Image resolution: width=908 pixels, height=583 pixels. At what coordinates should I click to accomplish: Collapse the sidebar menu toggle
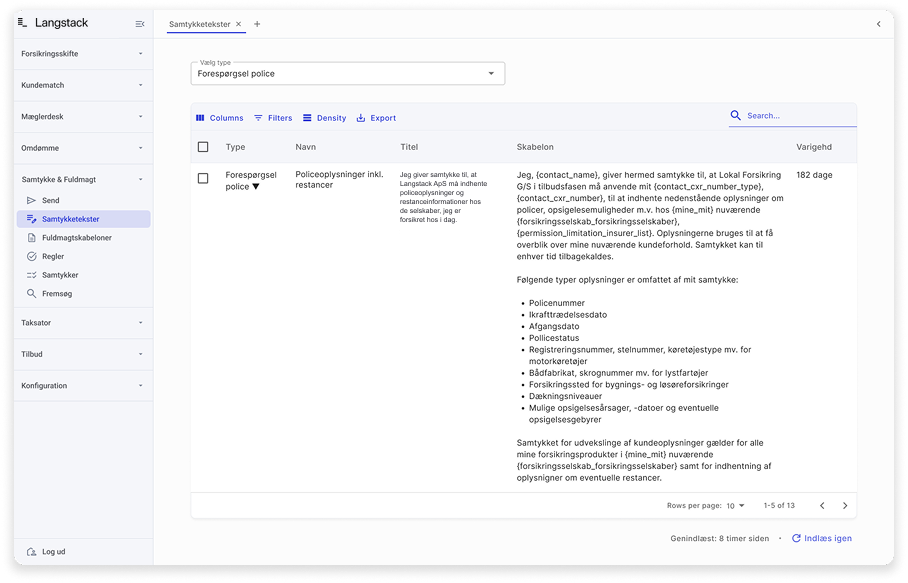(x=140, y=24)
